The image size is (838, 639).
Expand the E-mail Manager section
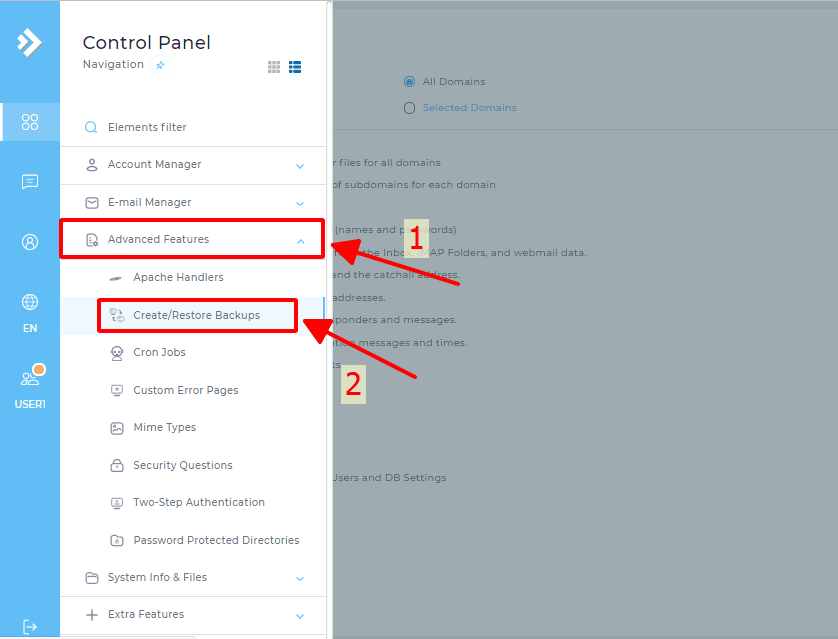pyautogui.click(x=193, y=202)
